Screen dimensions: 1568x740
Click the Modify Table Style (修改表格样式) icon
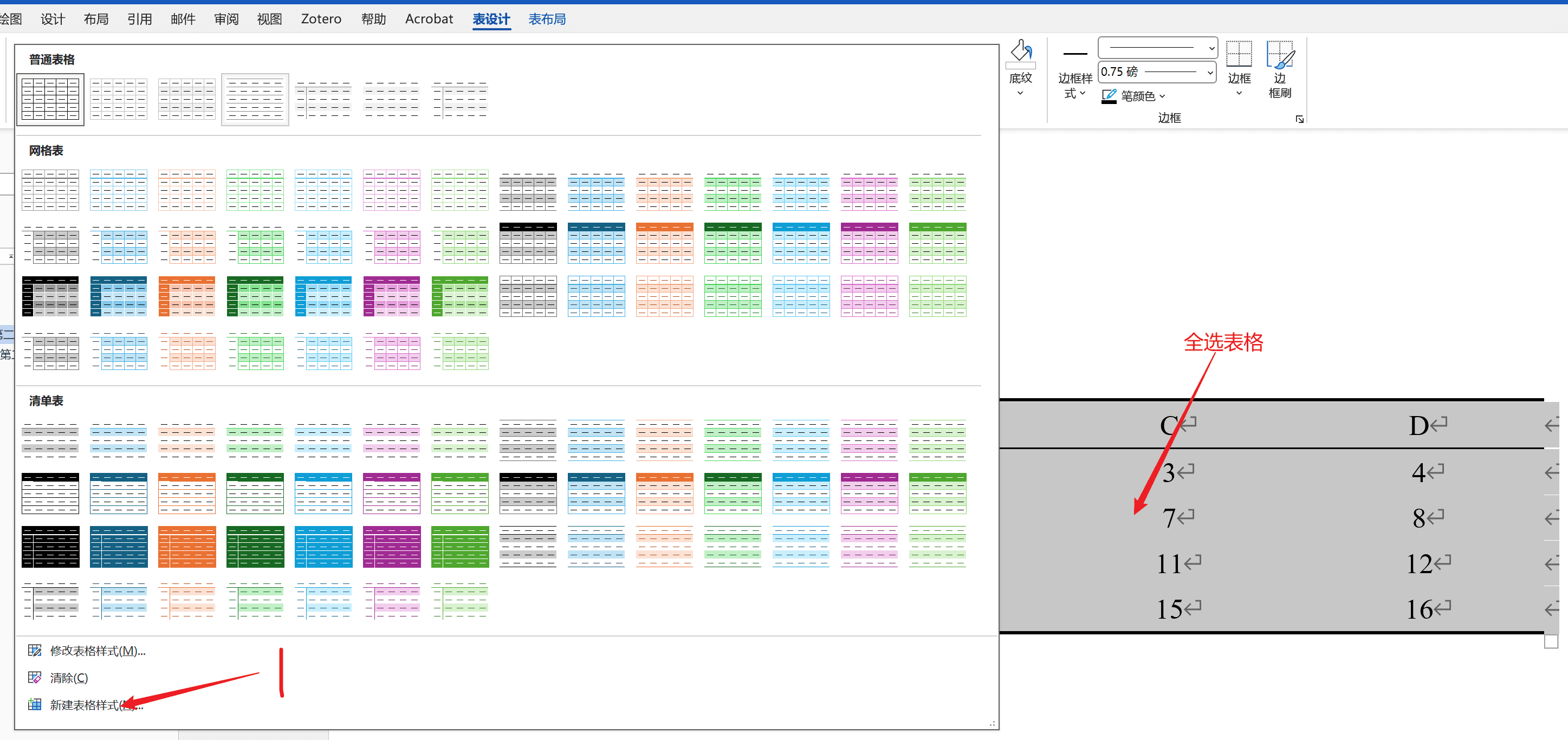[x=35, y=651]
